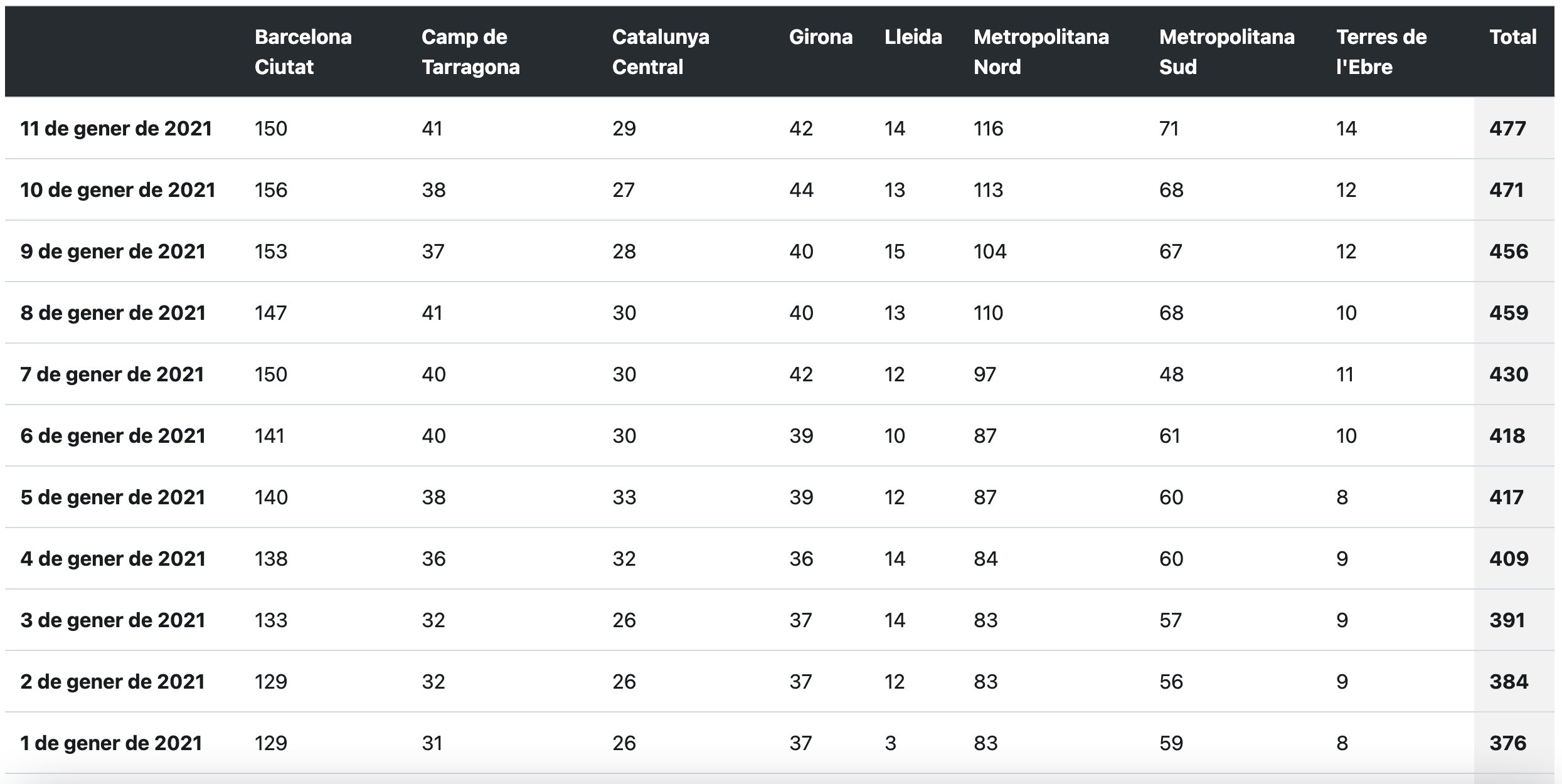The width and height of the screenshot is (1562, 784).
Task: Click the Girona column header
Action: tap(821, 37)
